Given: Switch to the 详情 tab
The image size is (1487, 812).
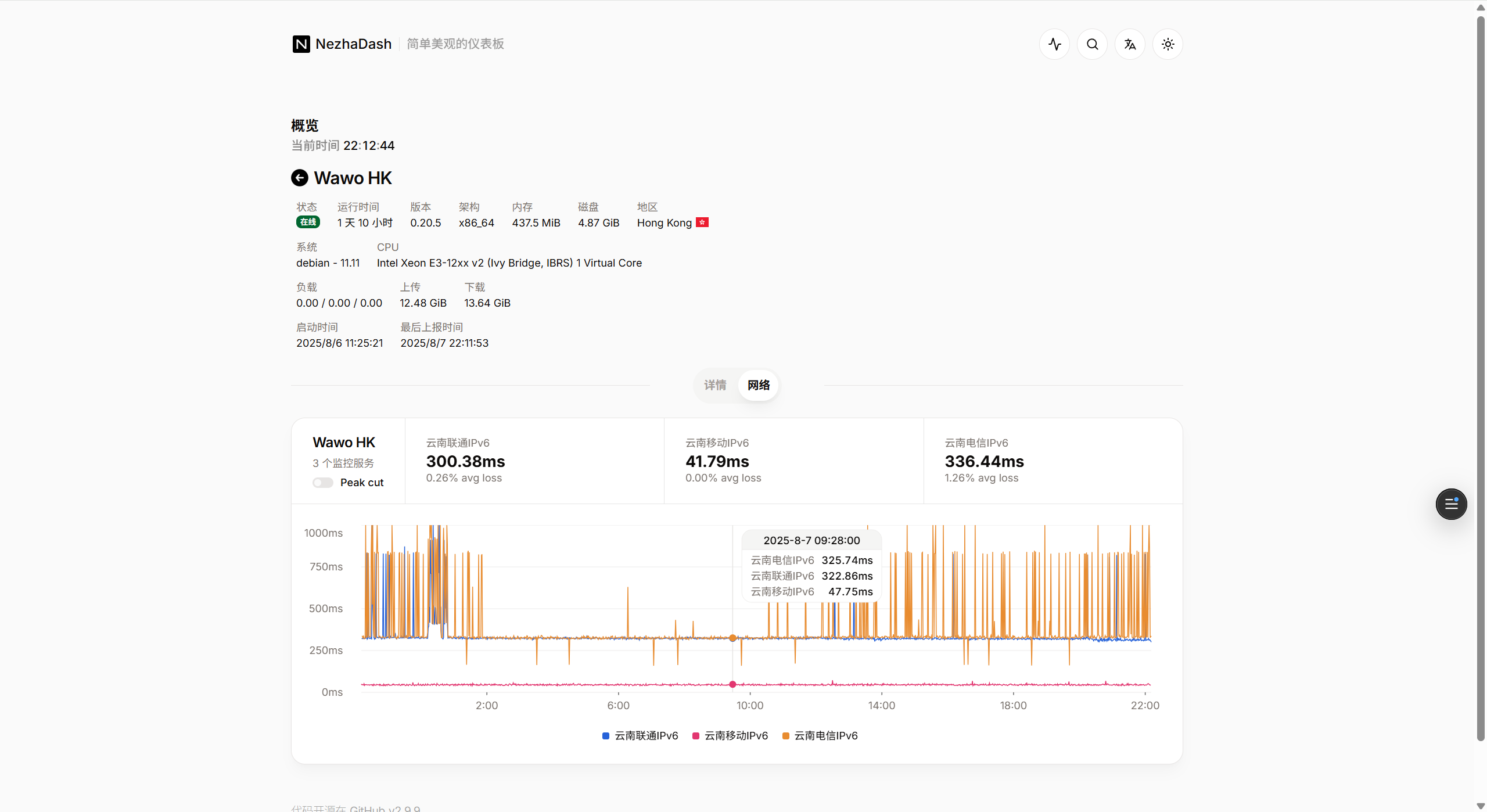Looking at the screenshot, I should pos(715,385).
